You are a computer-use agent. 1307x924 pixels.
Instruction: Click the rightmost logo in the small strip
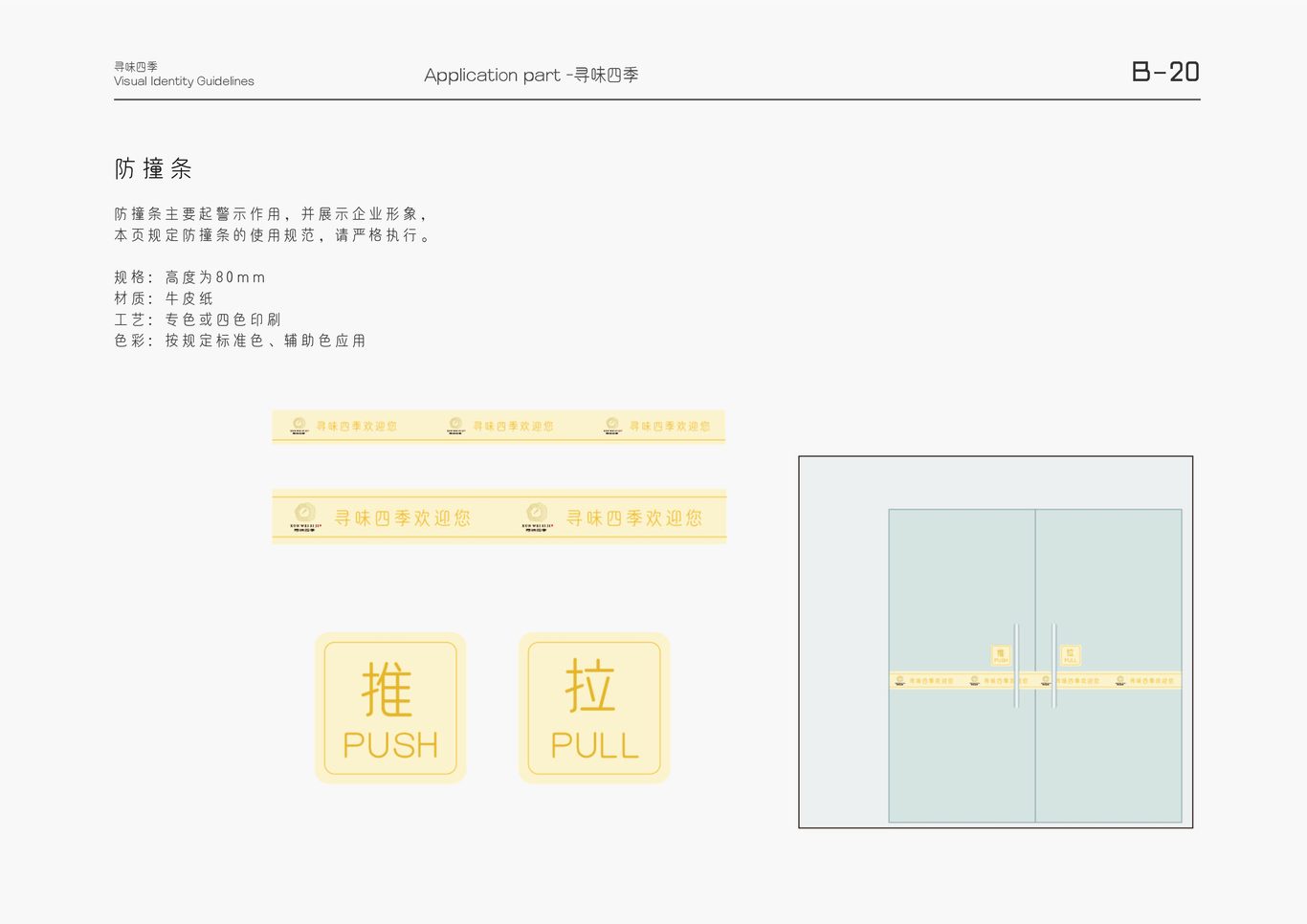click(x=612, y=426)
